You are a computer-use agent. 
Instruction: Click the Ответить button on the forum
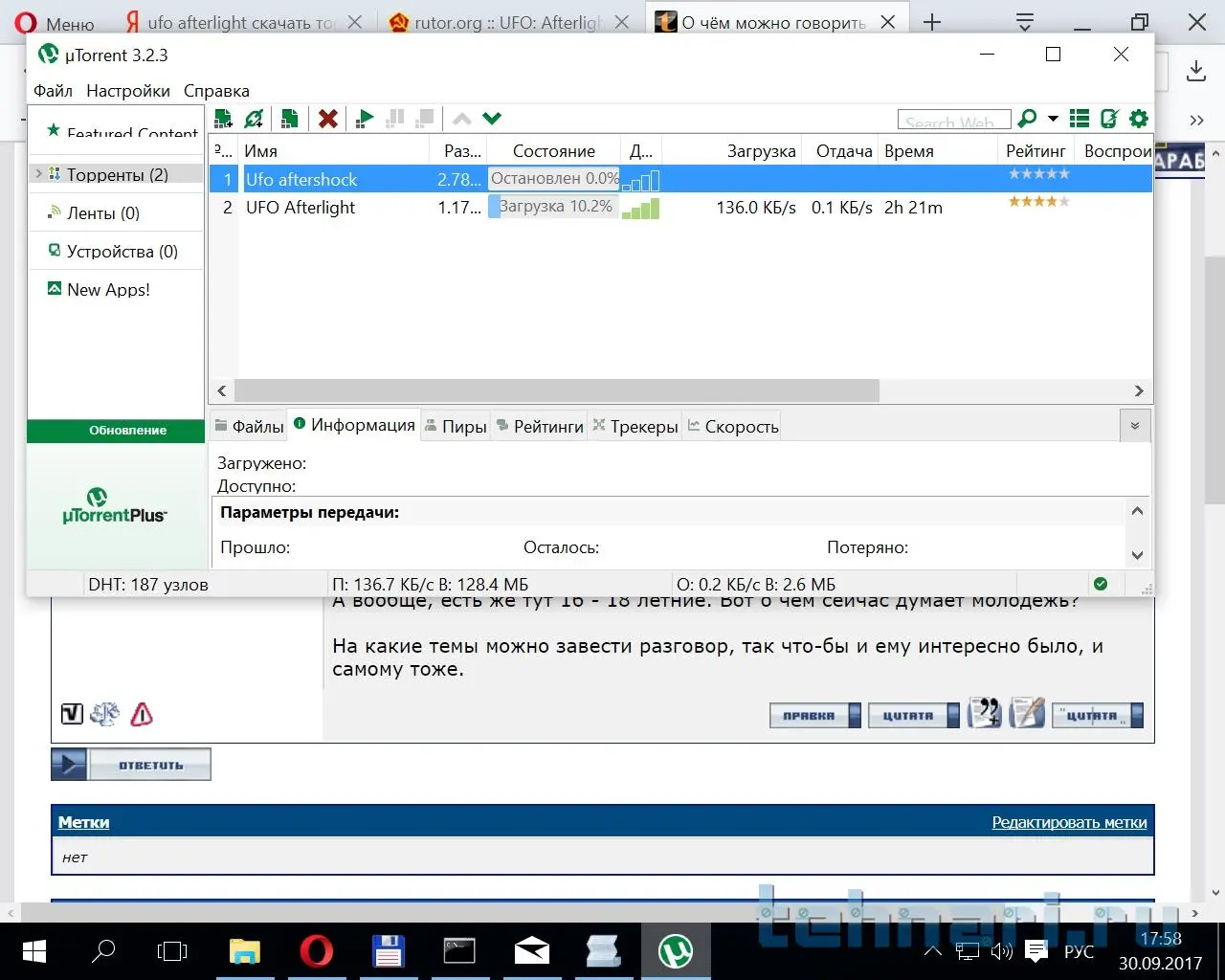point(131,766)
